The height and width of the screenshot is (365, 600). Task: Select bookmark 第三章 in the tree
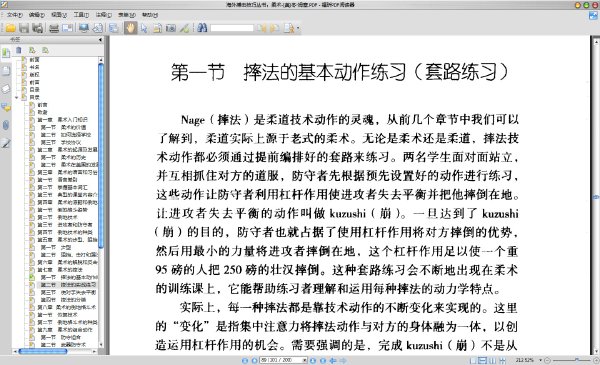point(67,172)
